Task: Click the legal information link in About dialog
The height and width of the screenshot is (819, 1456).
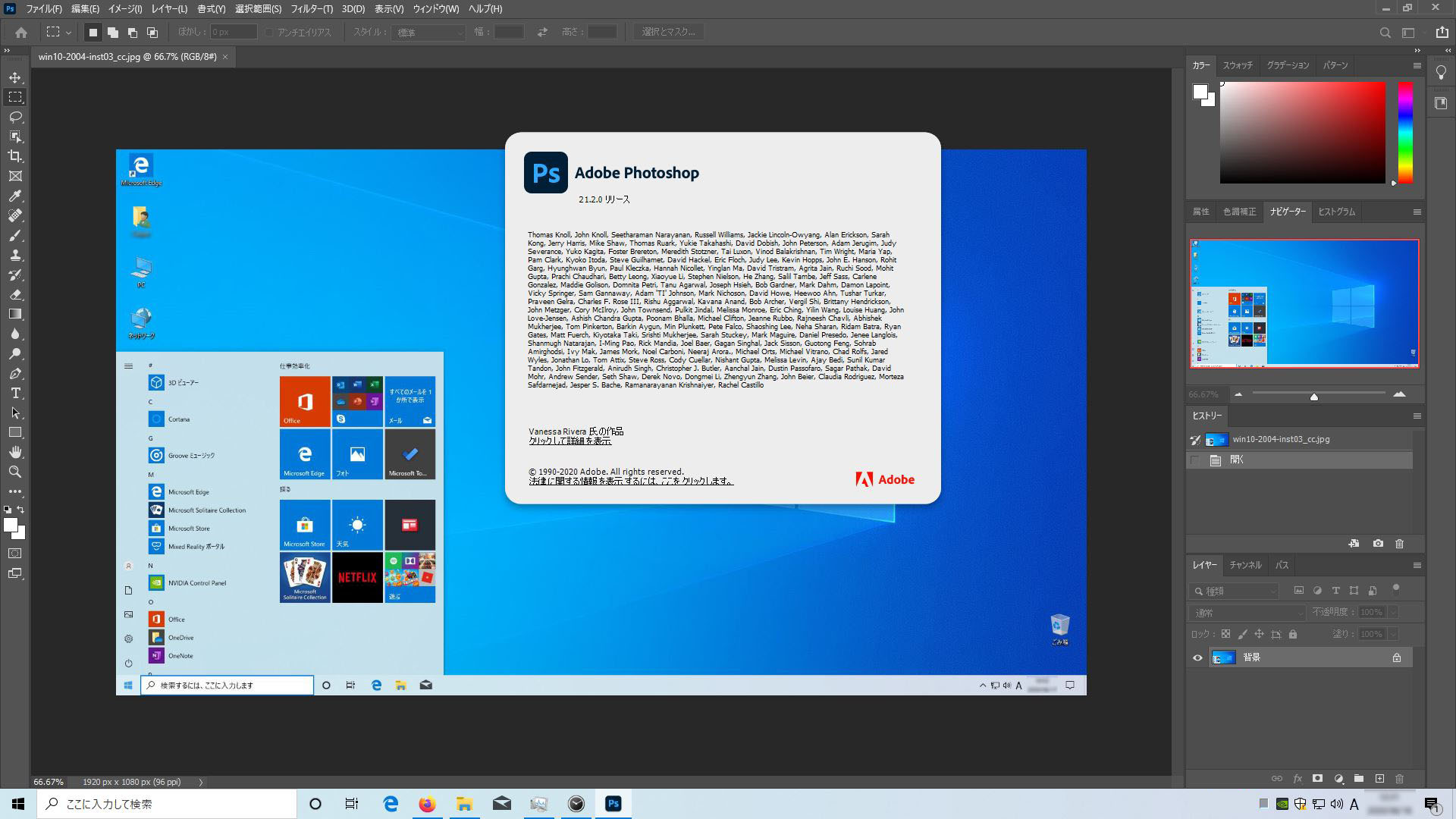Action: [x=631, y=481]
